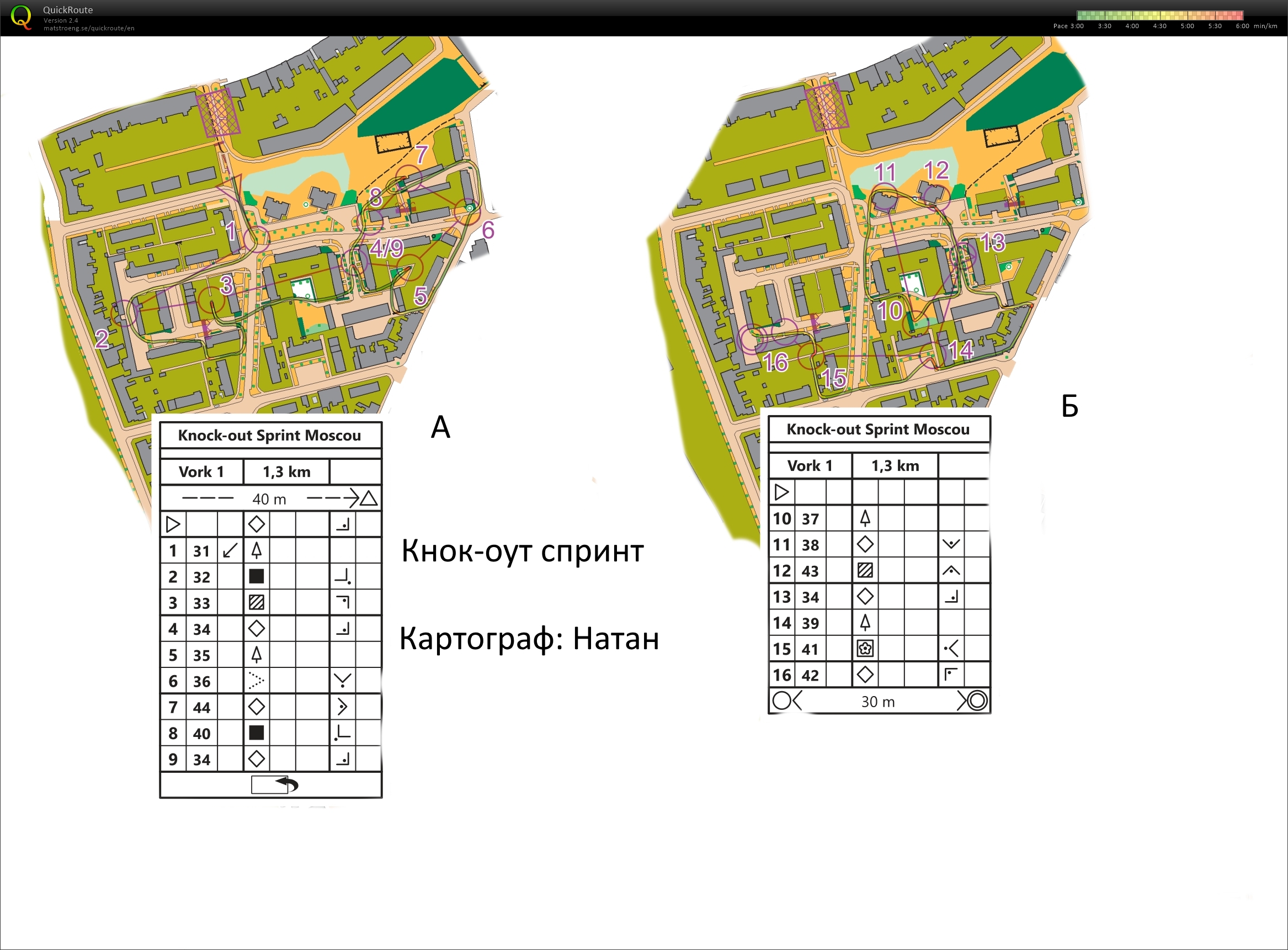Click the diamond symbol in row 7
This screenshot has height=950, width=1288.
(257, 707)
